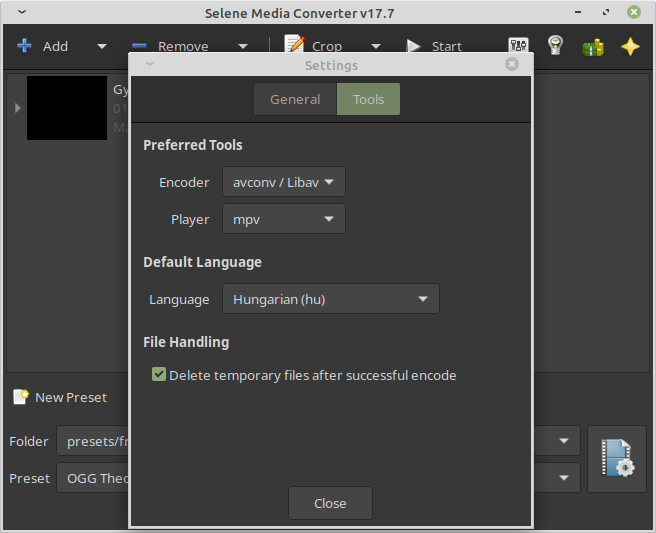The image size is (656, 533).
Task: Click the light bulb tips icon
Action: pyautogui.click(x=555, y=45)
